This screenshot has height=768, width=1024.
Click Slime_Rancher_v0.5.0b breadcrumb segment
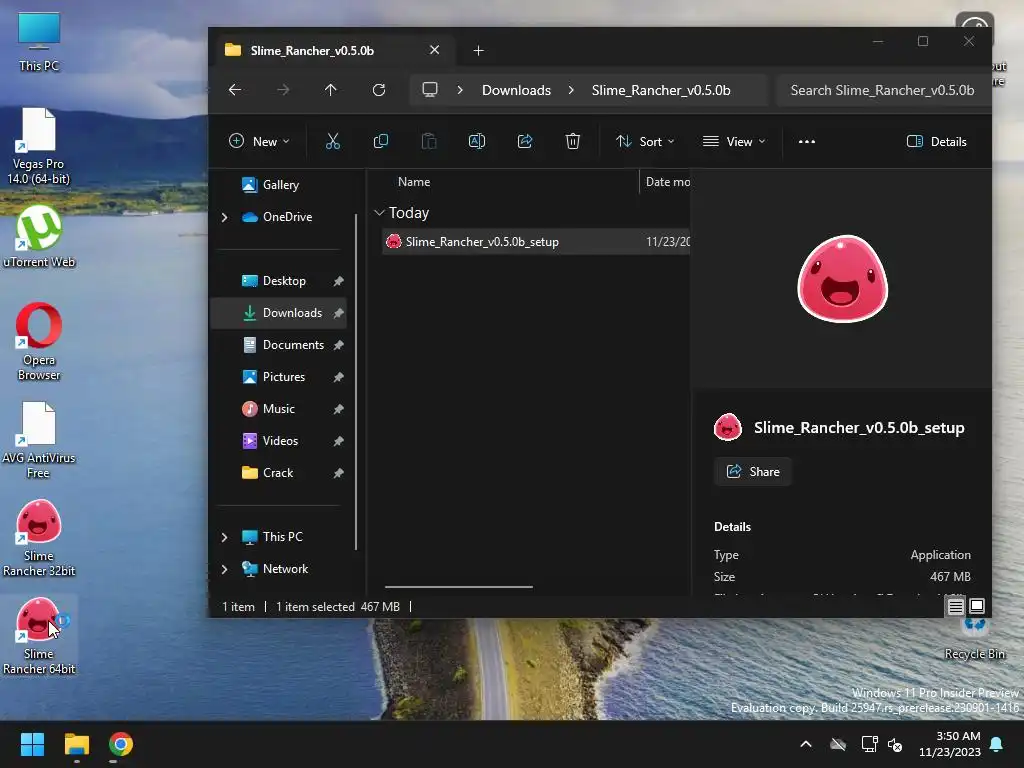coord(661,90)
